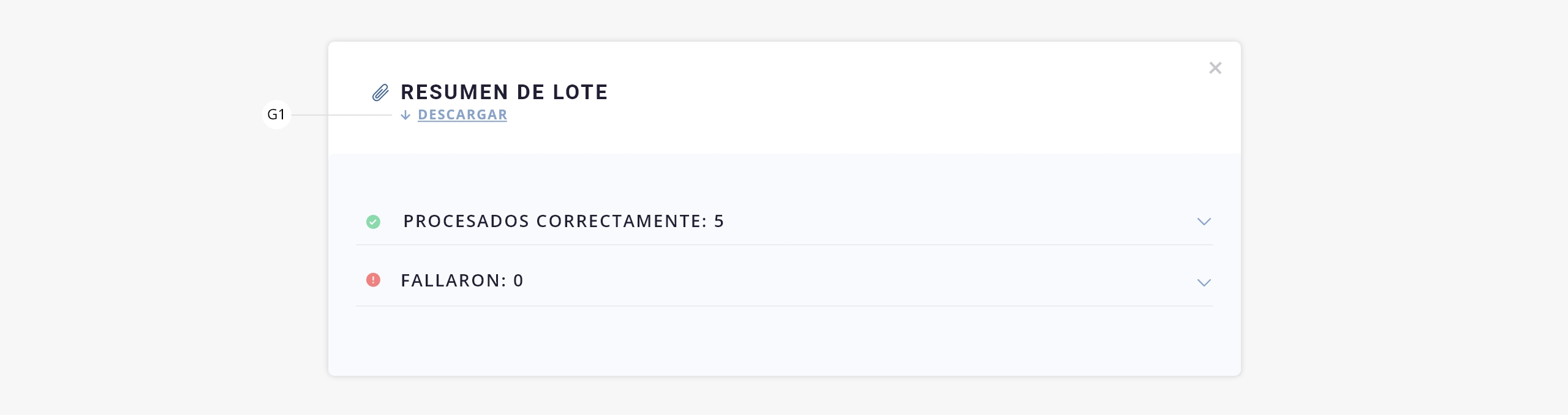1568x415 pixels.
Task: Click empty space in Procesados Correctamente row
Action: (x=956, y=221)
